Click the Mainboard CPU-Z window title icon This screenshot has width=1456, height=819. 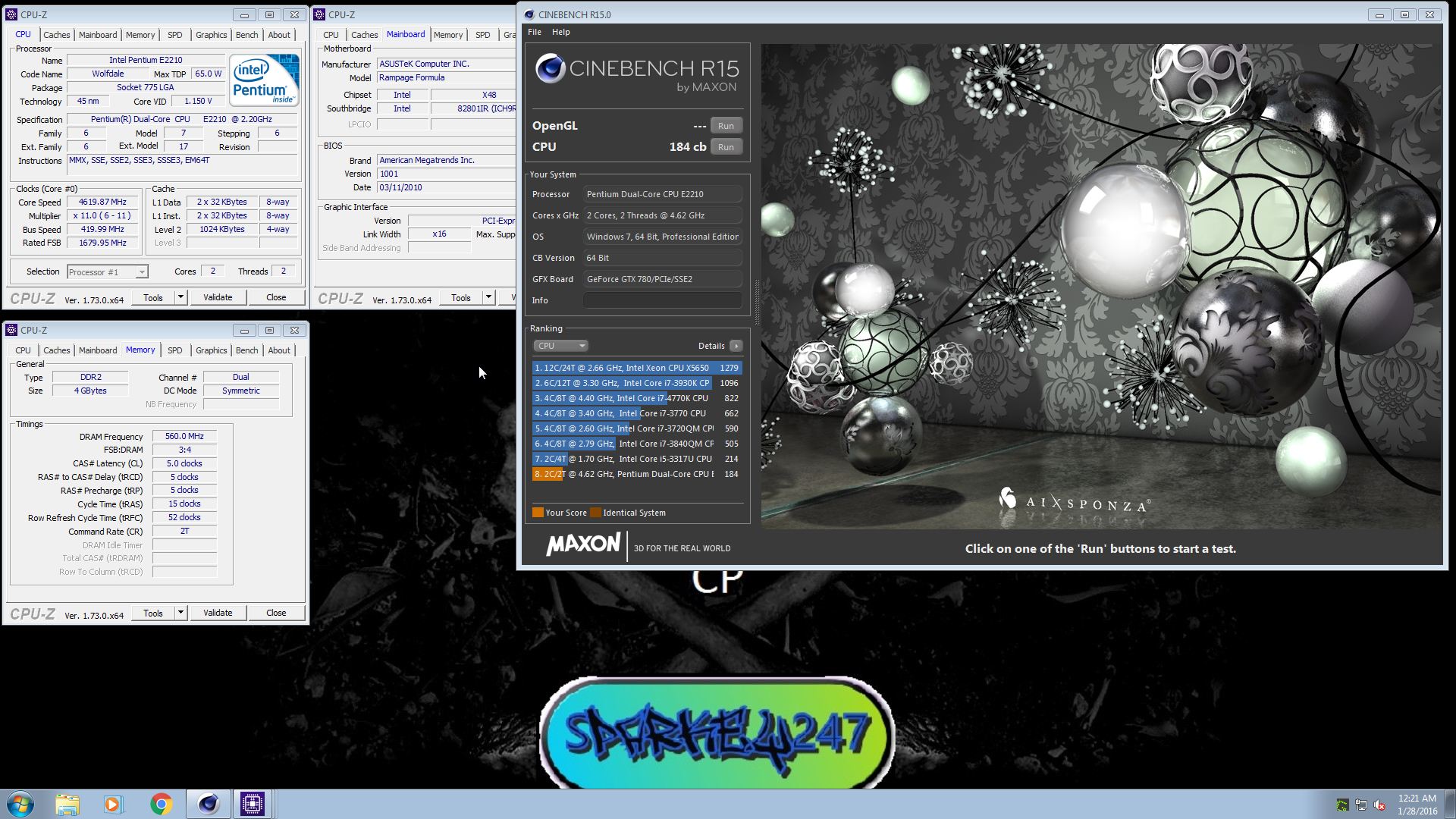point(319,14)
